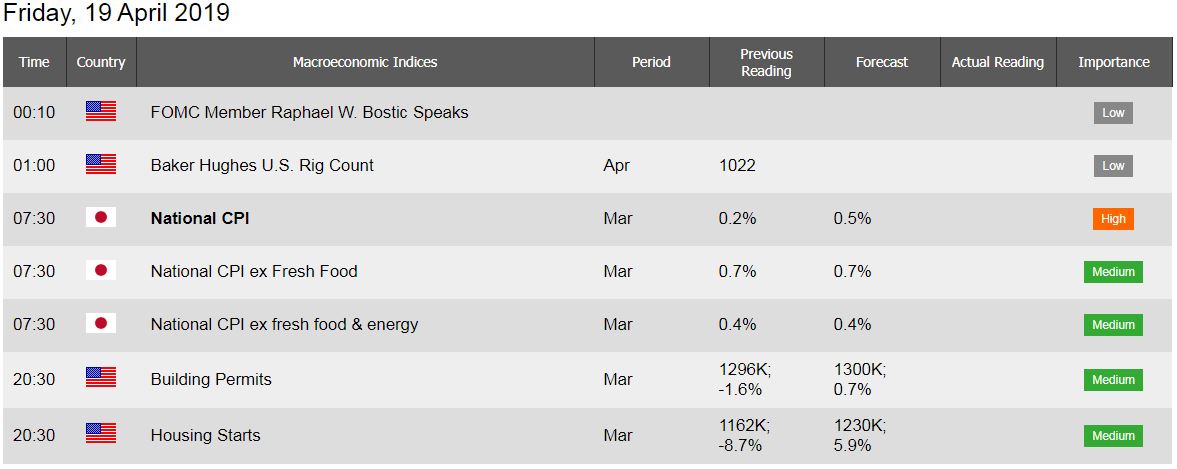Click US flag in Baker Hughes row

coord(101,164)
